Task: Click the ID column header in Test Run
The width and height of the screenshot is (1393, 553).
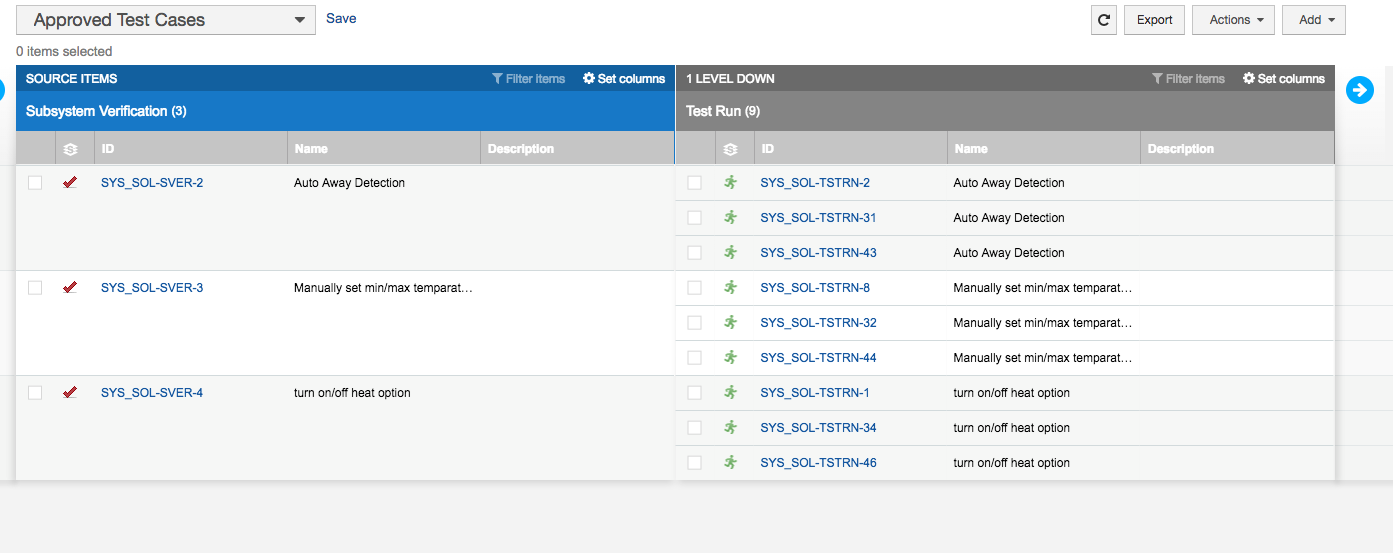Action: (x=851, y=148)
